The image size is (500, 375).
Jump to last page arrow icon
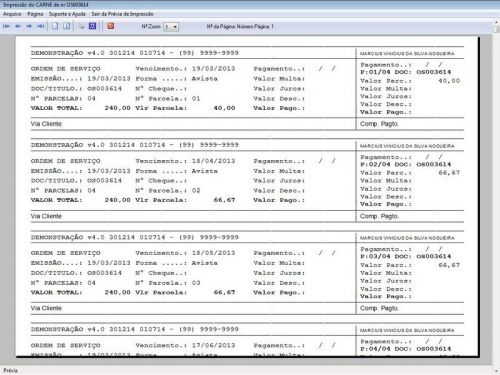(40, 26)
